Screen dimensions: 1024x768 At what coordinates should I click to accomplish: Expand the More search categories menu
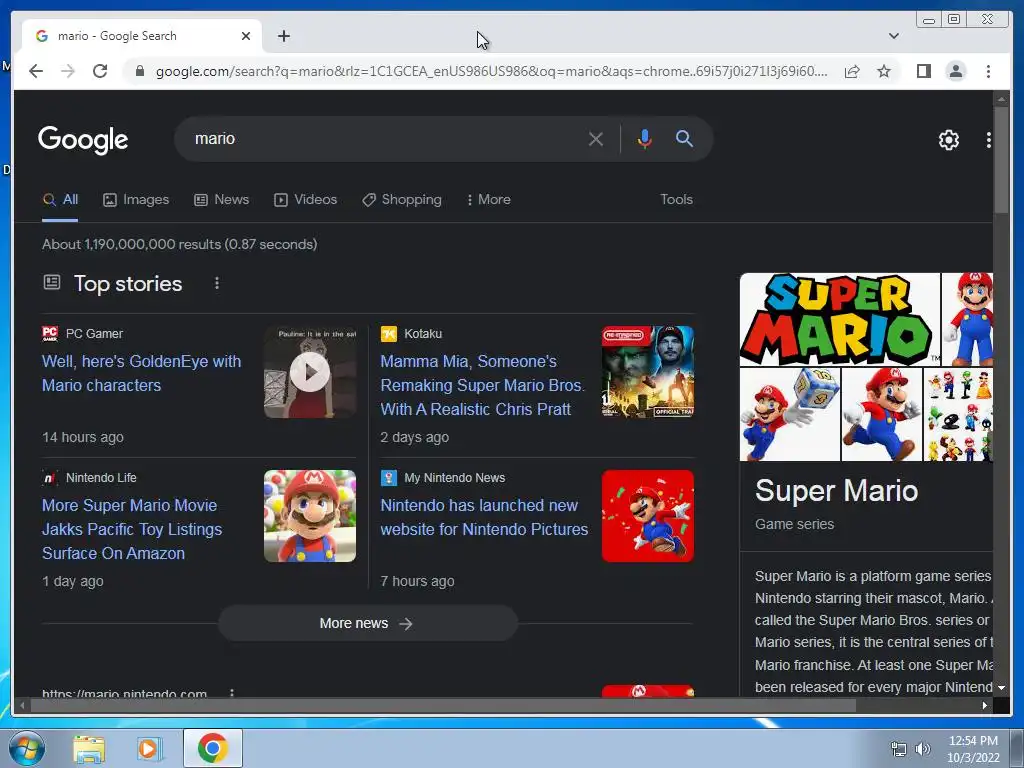point(488,200)
